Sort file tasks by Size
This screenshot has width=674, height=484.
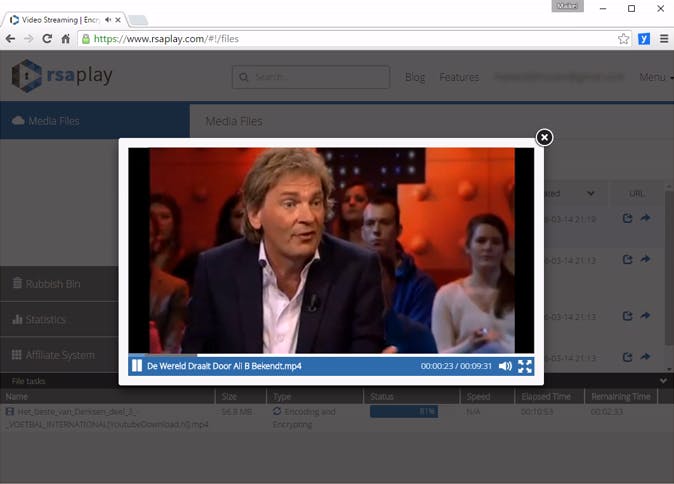click(x=229, y=396)
